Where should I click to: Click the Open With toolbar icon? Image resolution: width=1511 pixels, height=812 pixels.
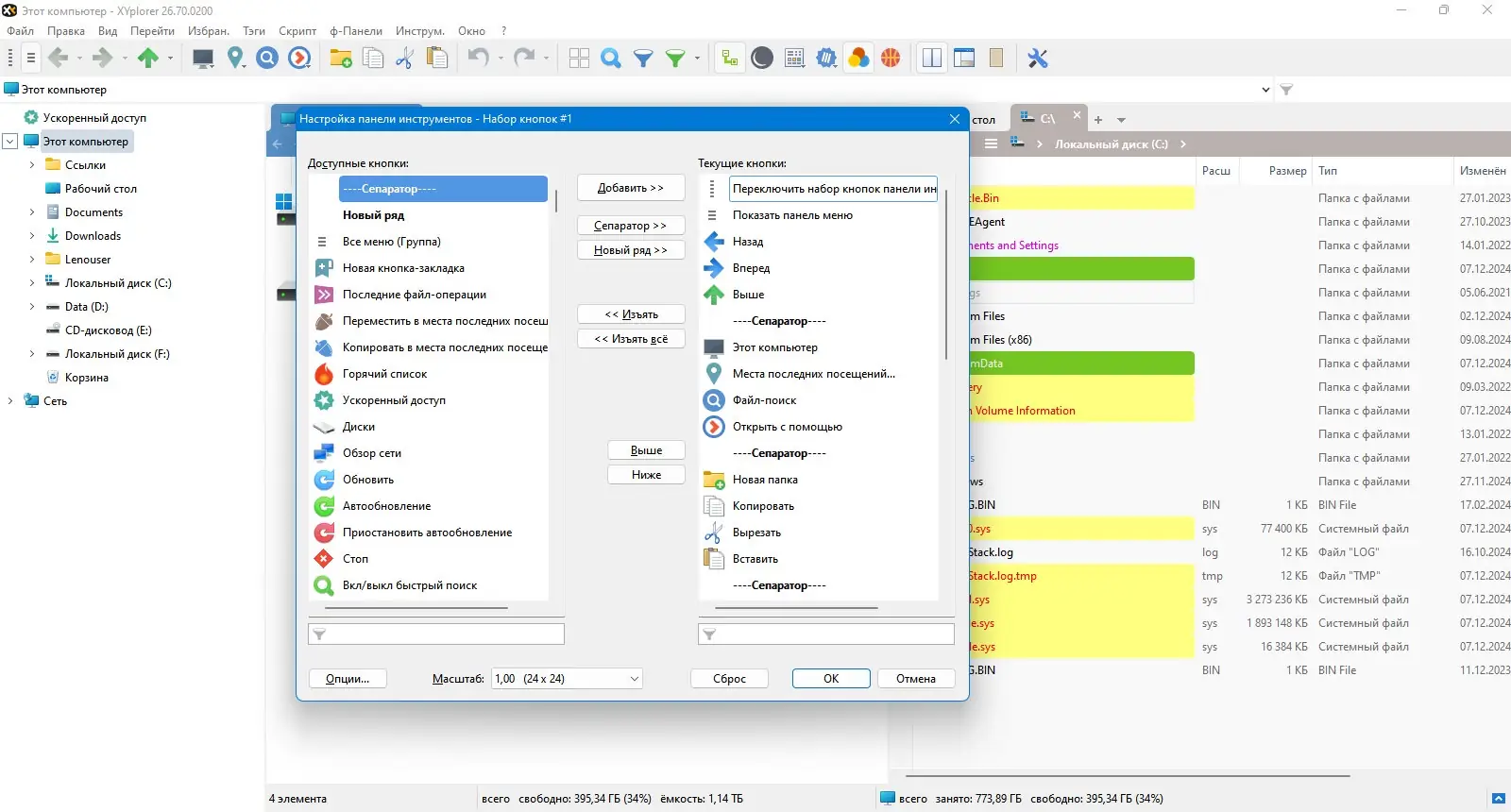(x=300, y=59)
